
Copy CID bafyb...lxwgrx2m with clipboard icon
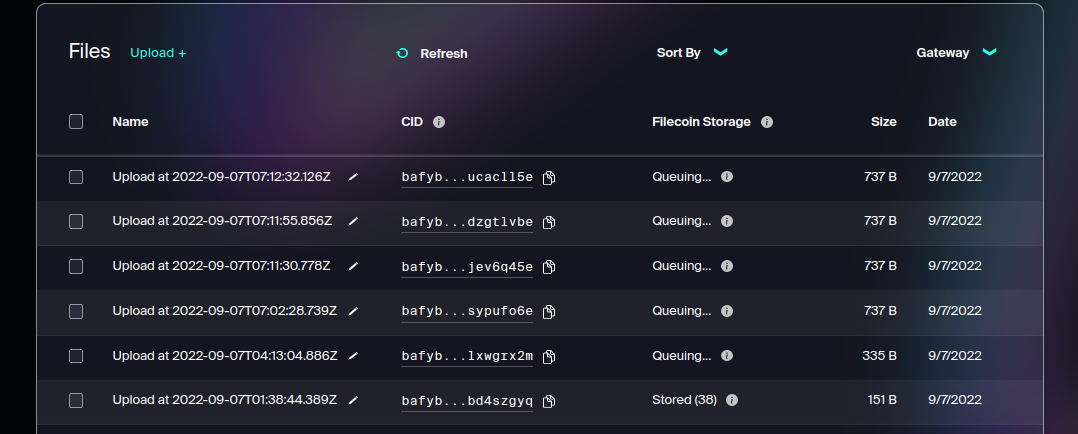tap(549, 356)
